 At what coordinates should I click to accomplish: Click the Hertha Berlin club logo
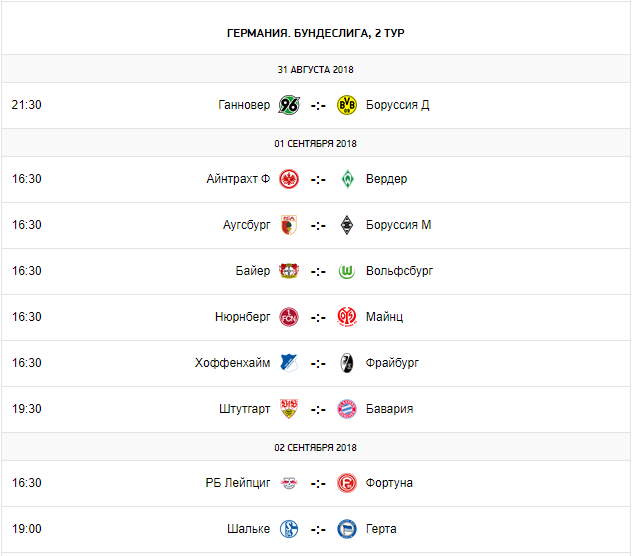point(348,529)
